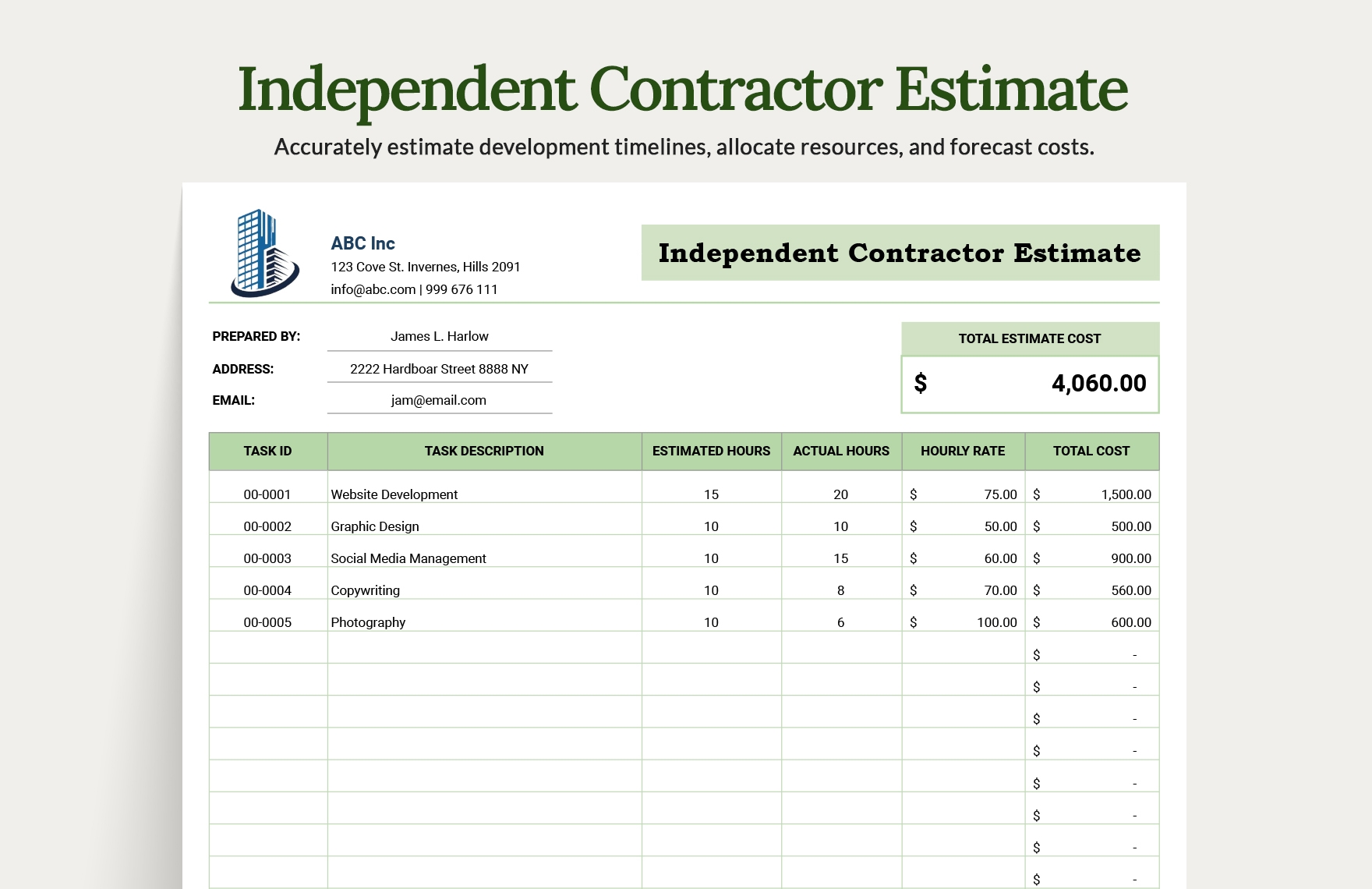Screen dimensions: 1372x889
Task: Select task ID 00-0001 cell
Action: (x=267, y=494)
